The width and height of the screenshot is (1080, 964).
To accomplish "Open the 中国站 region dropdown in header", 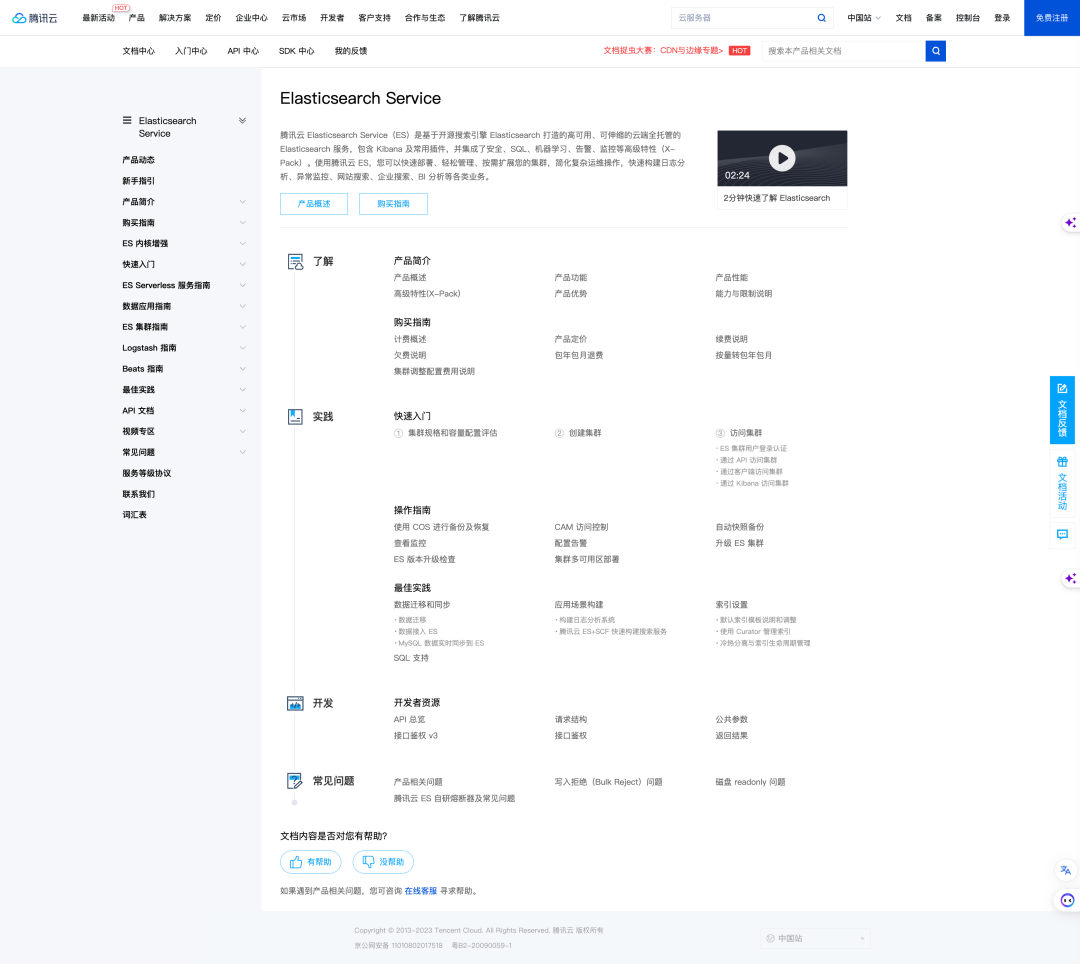I will (864, 18).
